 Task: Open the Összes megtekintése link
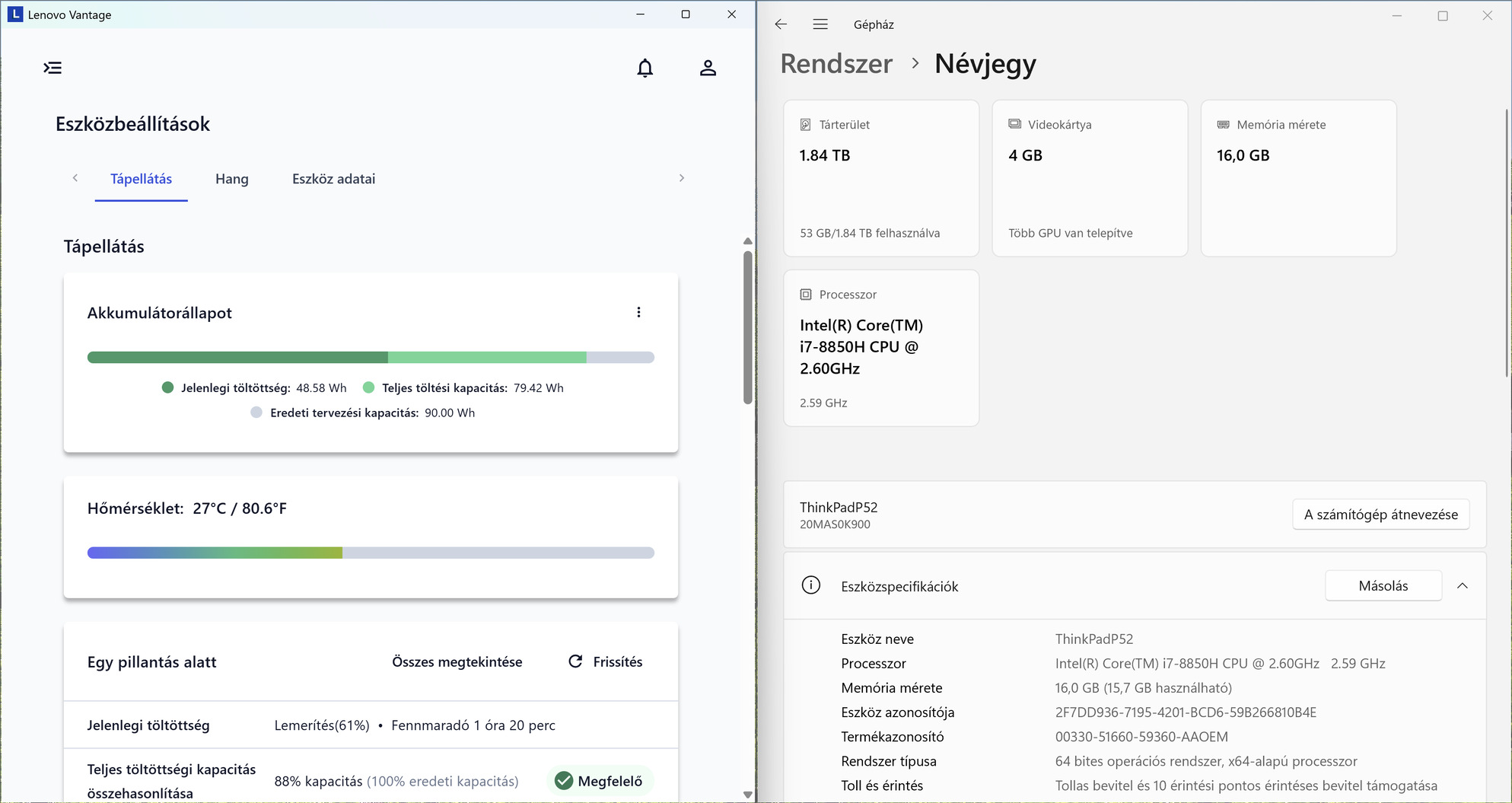coord(457,661)
